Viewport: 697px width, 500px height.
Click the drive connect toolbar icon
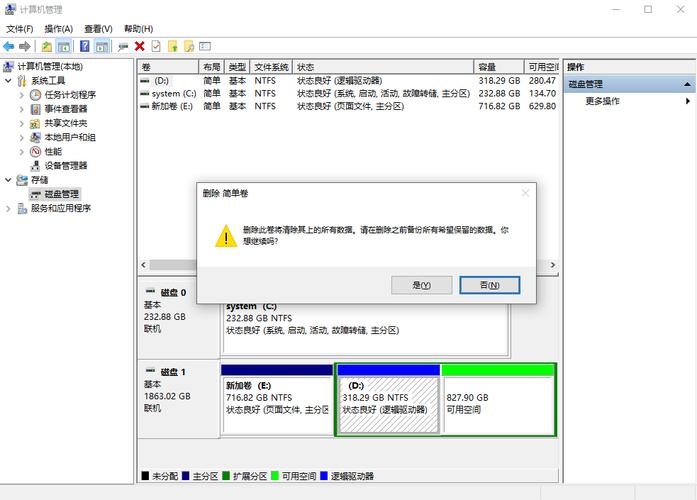coord(123,46)
